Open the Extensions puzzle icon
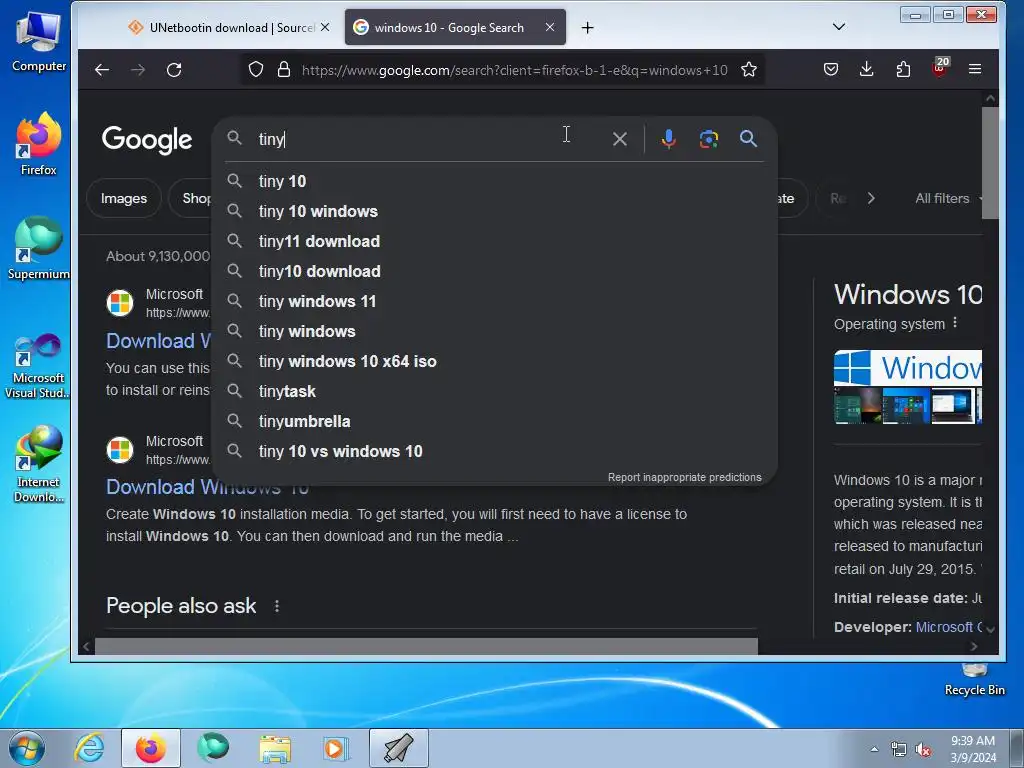The image size is (1024, 768). pos(903,69)
